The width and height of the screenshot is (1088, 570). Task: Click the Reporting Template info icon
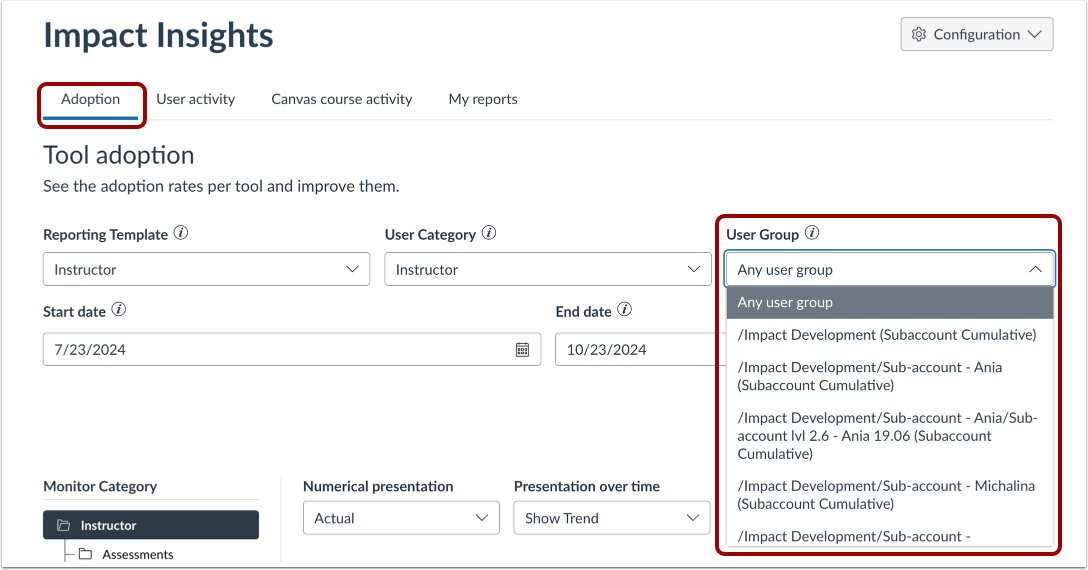[x=181, y=234]
